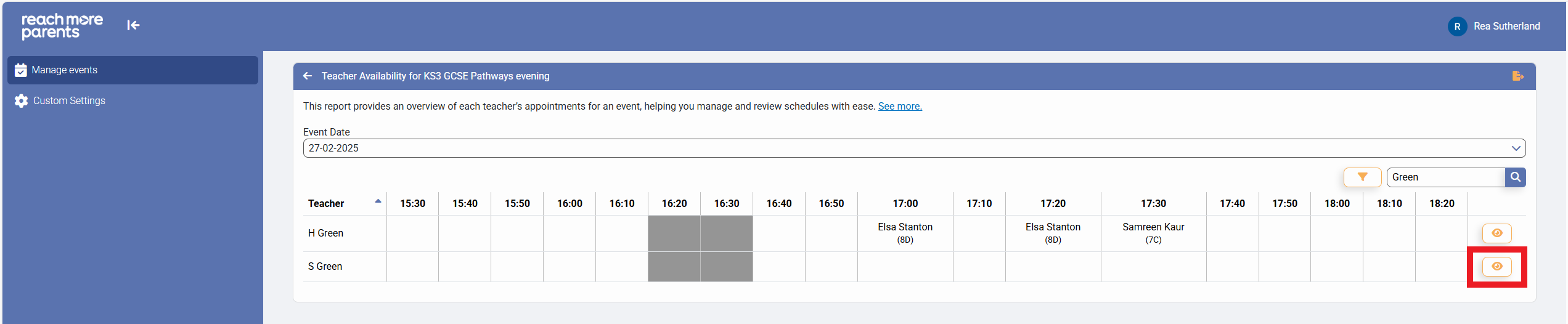Click H Green's blocked 16:20 slot
This screenshot has height=324, width=1568.
[x=674, y=233]
